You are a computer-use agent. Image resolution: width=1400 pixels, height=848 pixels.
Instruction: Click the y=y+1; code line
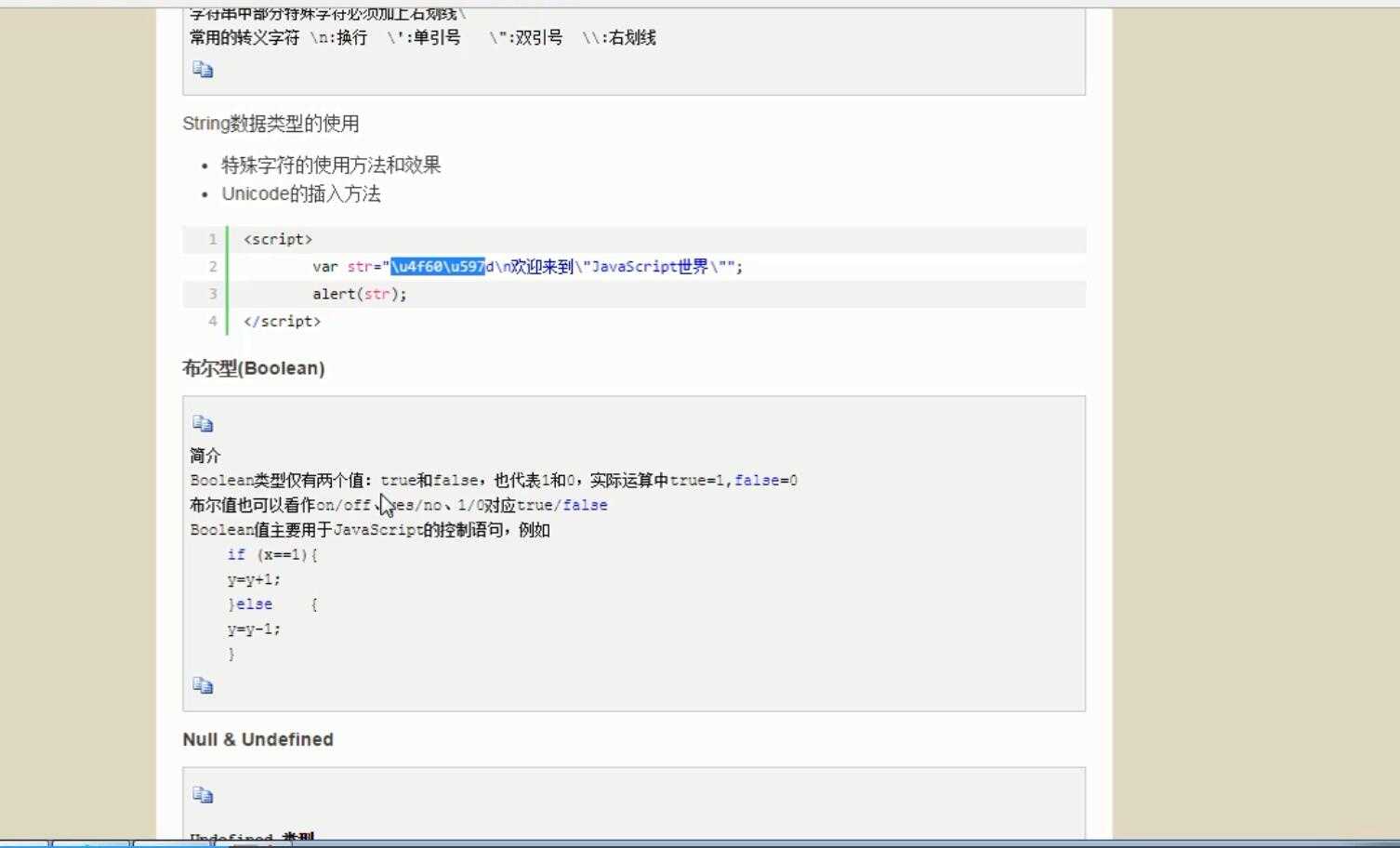254,579
